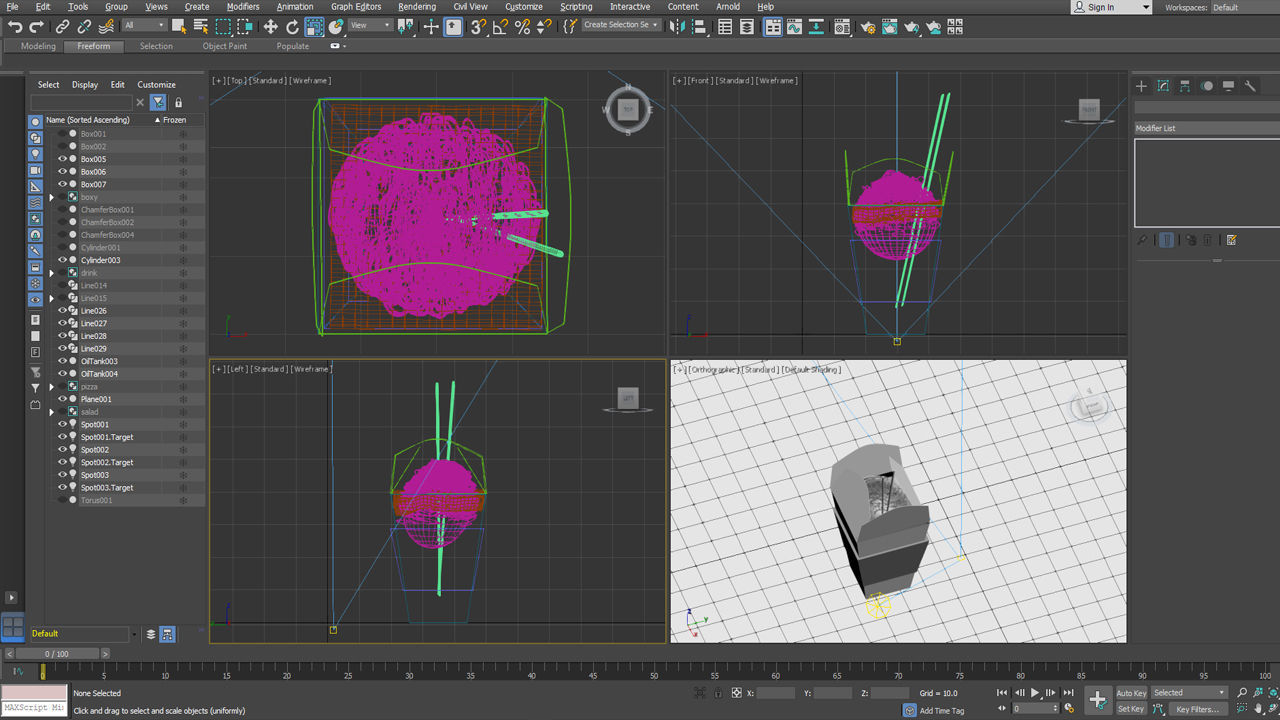Open the Rendering menu
The height and width of the screenshot is (720, 1280).
point(417,7)
